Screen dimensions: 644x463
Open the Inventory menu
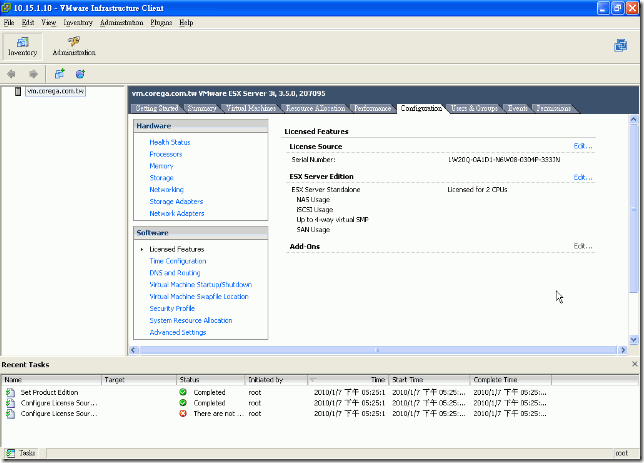[78, 23]
